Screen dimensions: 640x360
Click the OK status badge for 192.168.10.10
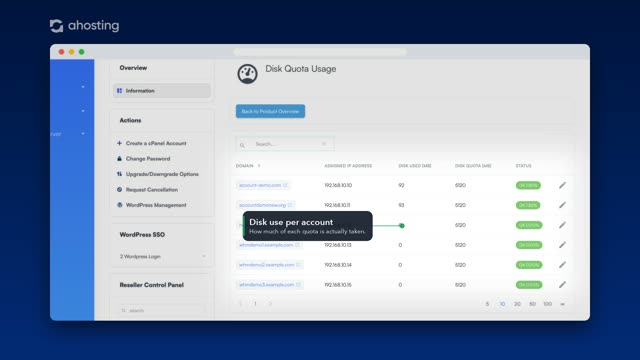tap(528, 185)
